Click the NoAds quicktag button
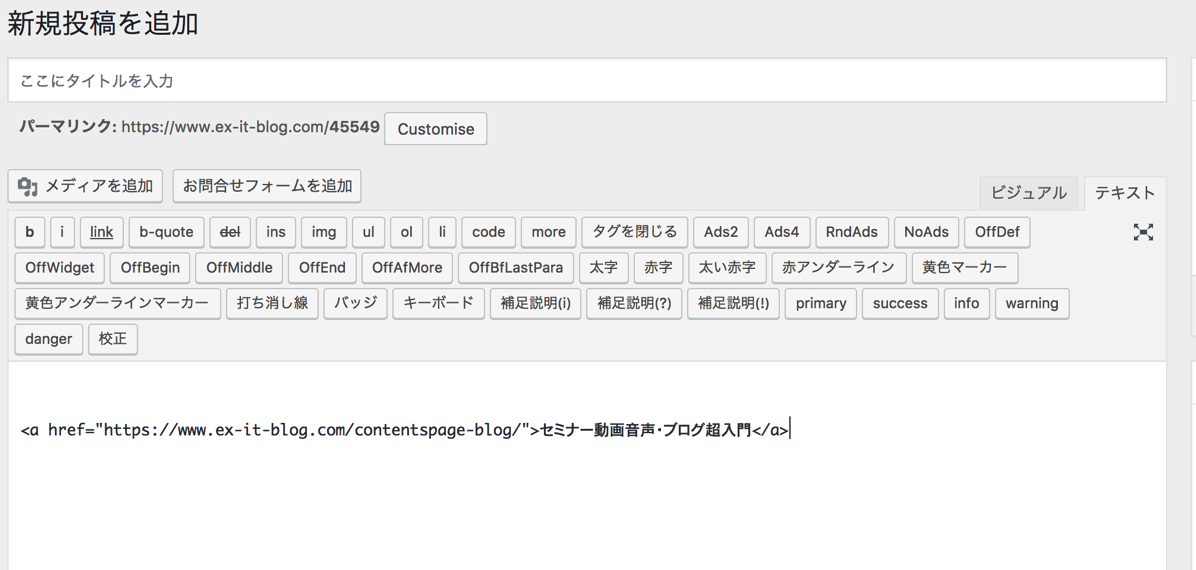The width and height of the screenshot is (1196, 570). (926, 232)
